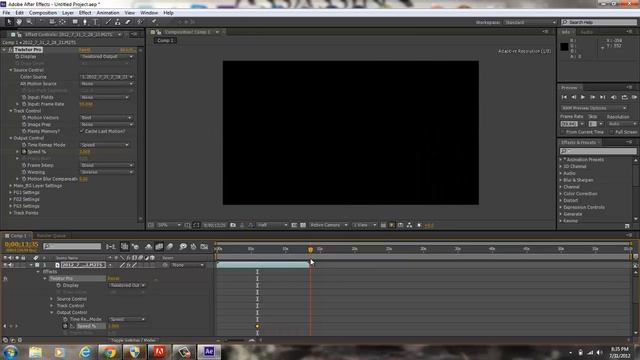
Task: Open the Color Source dropdown
Action: pos(107,77)
